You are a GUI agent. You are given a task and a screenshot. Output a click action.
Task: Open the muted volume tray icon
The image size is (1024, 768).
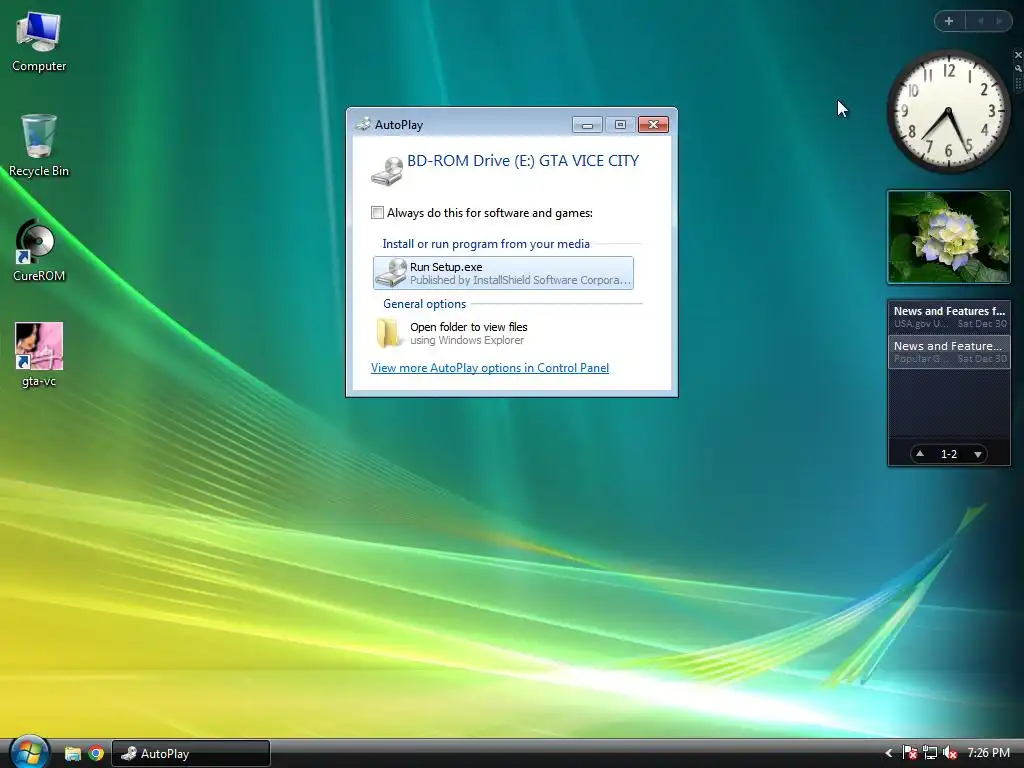pos(950,754)
